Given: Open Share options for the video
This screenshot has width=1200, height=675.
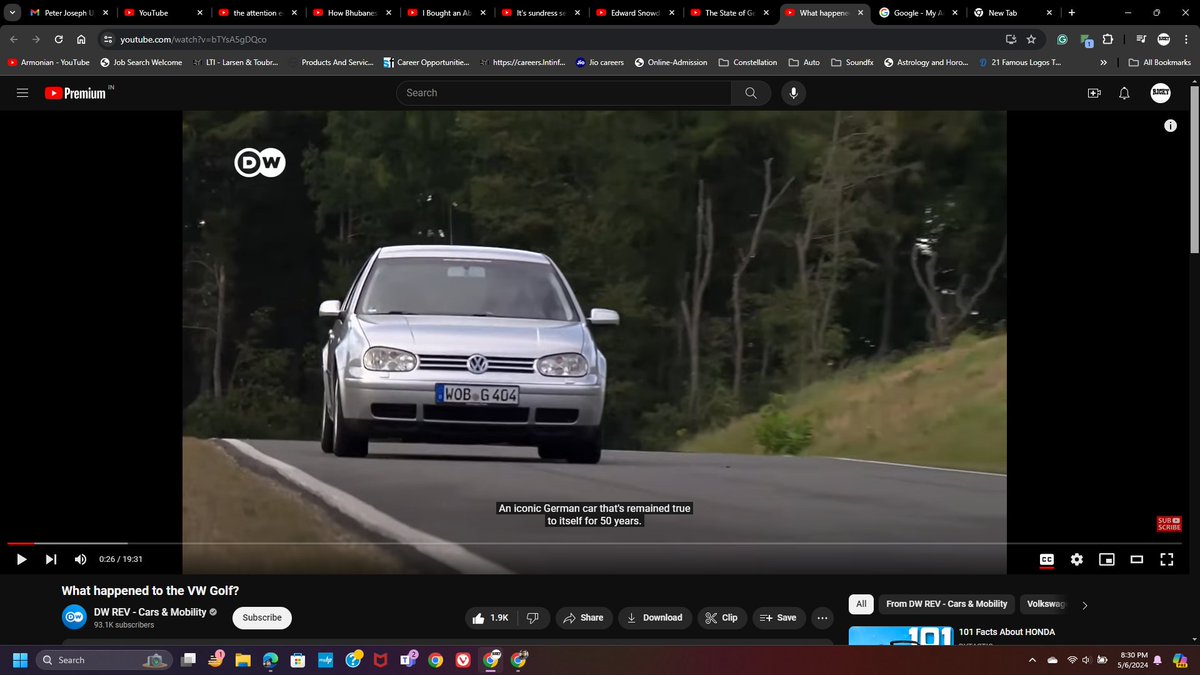Looking at the screenshot, I should 584,617.
